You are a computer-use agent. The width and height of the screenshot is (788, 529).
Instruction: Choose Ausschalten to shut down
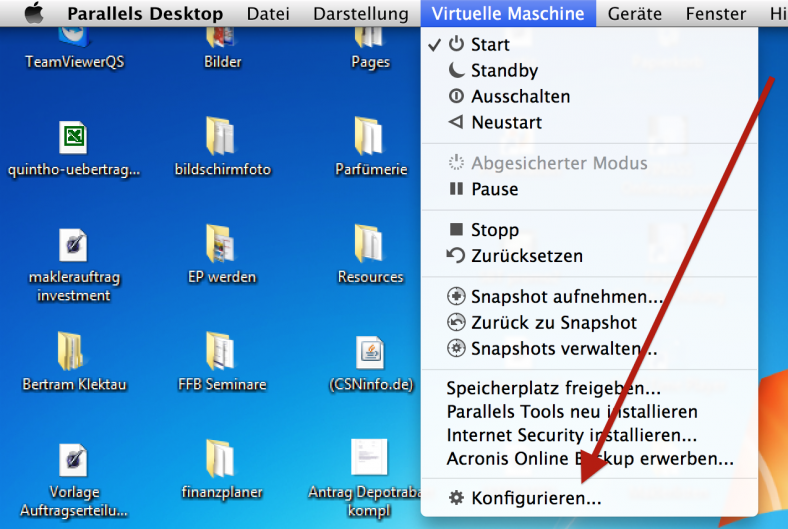coord(589,96)
